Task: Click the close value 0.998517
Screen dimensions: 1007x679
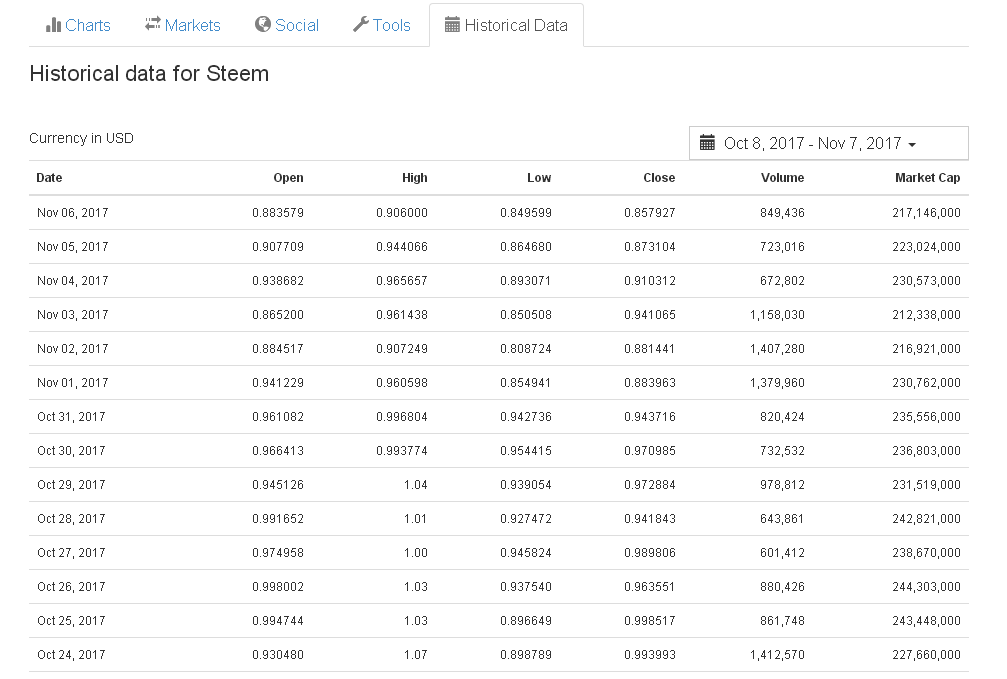Action: (x=650, y=621)
